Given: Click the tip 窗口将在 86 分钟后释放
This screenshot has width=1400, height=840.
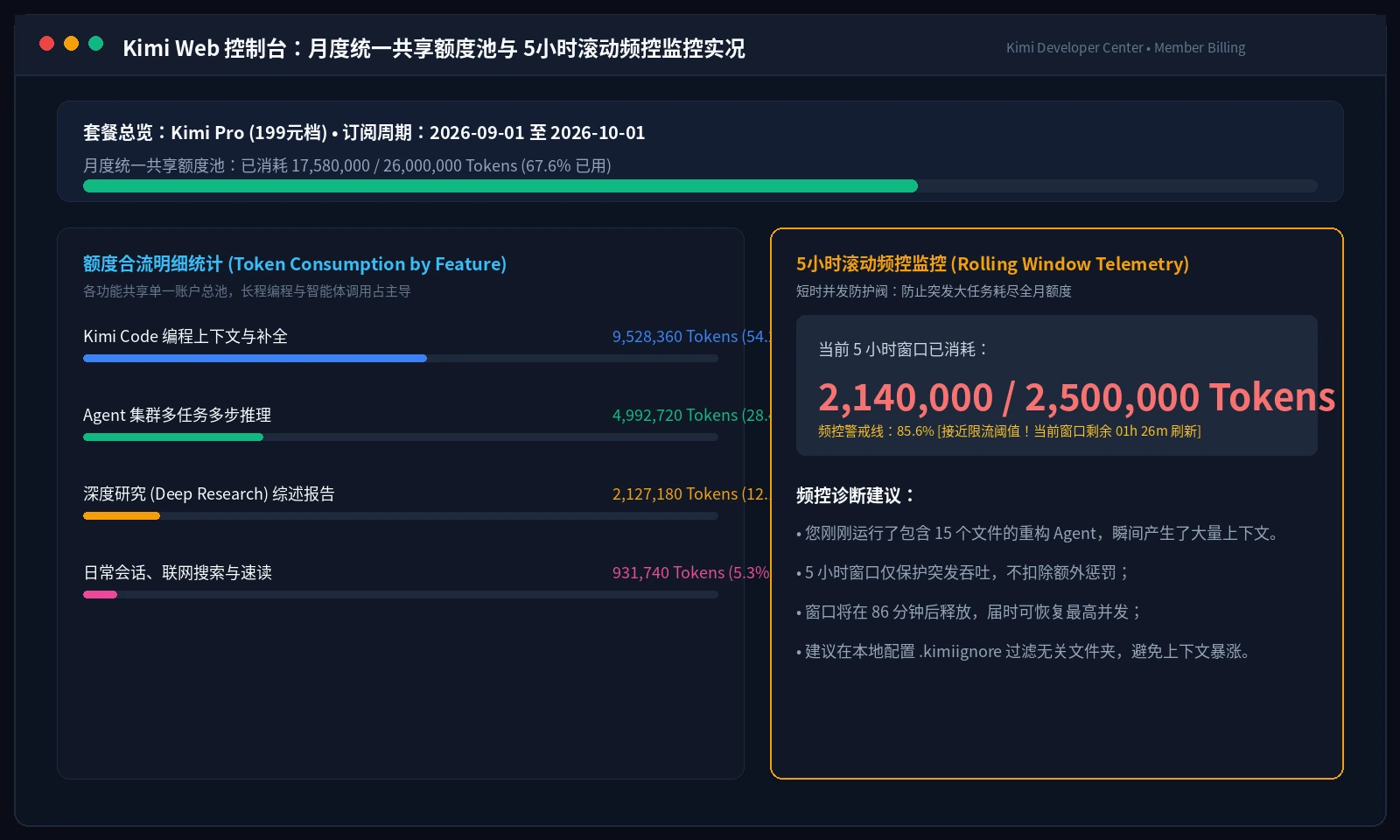Looking at the screenshot, I should [969, 612].
